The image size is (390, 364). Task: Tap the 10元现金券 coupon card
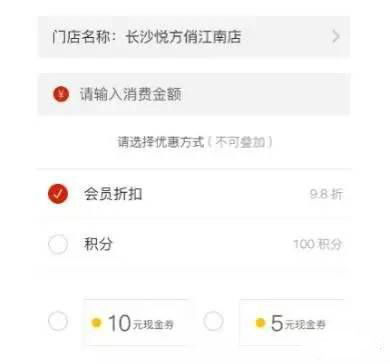[135, 322]
